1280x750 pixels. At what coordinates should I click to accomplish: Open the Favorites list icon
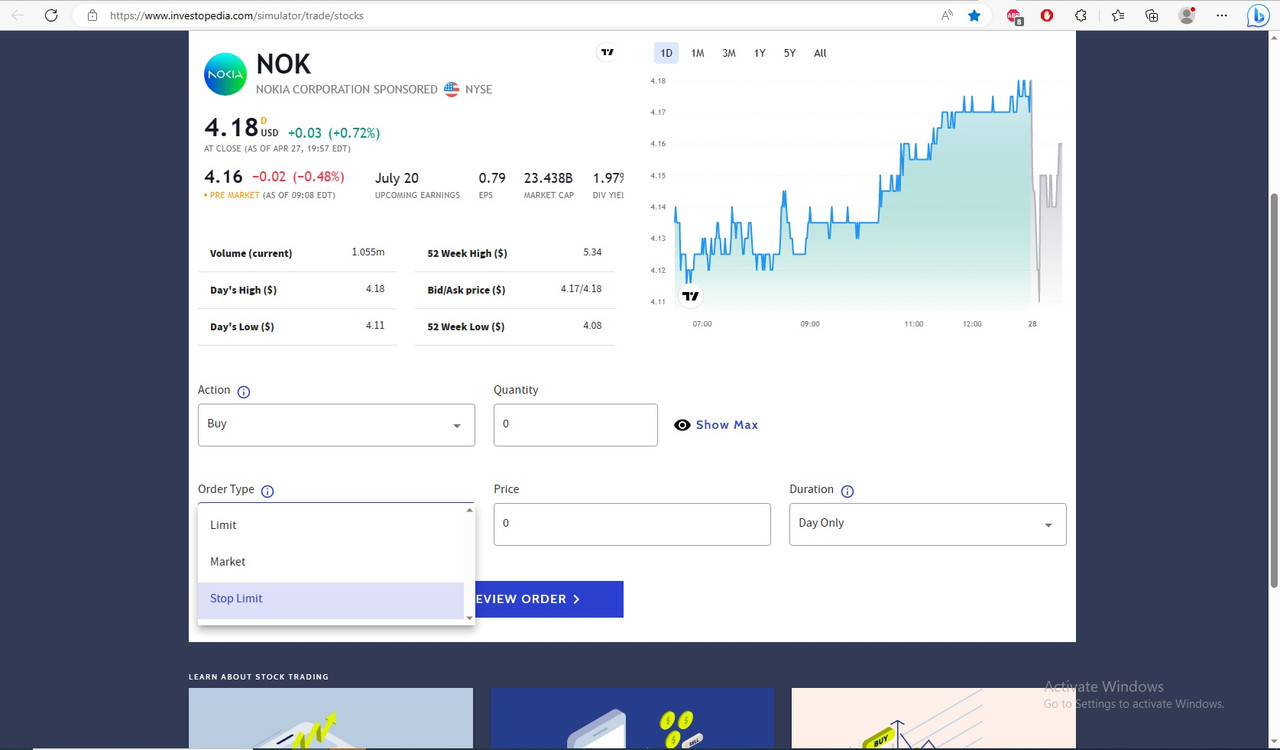pos(1118,15)
